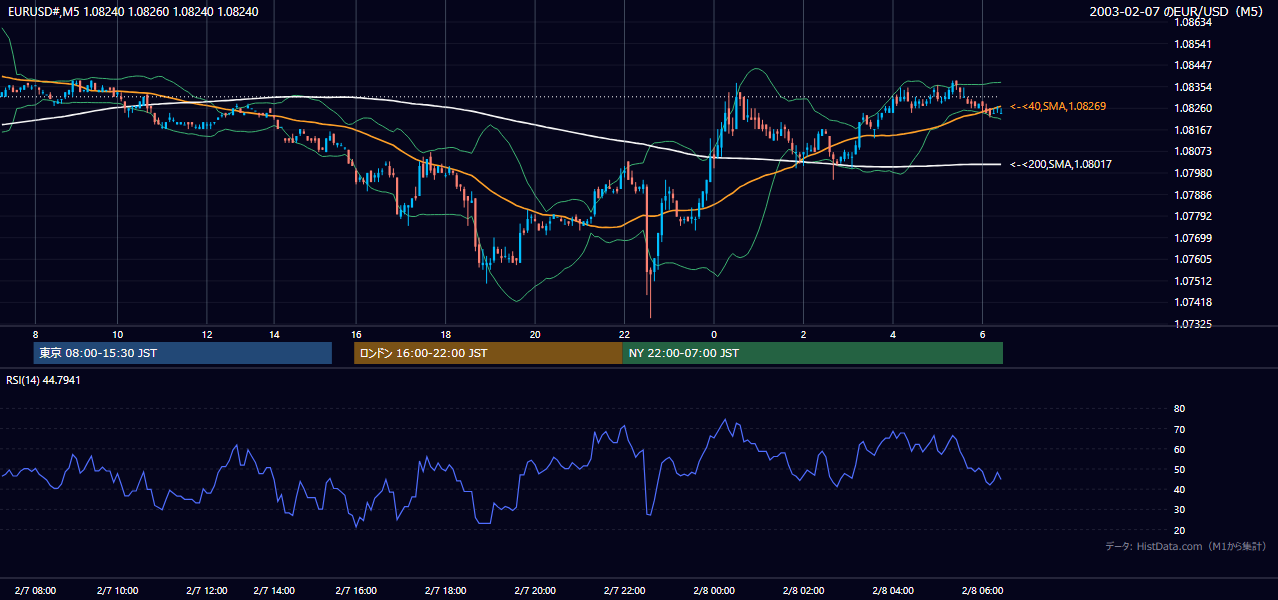Select the 1.07418 price axis label
The image size is (1278, 600).
[1194, 302]
